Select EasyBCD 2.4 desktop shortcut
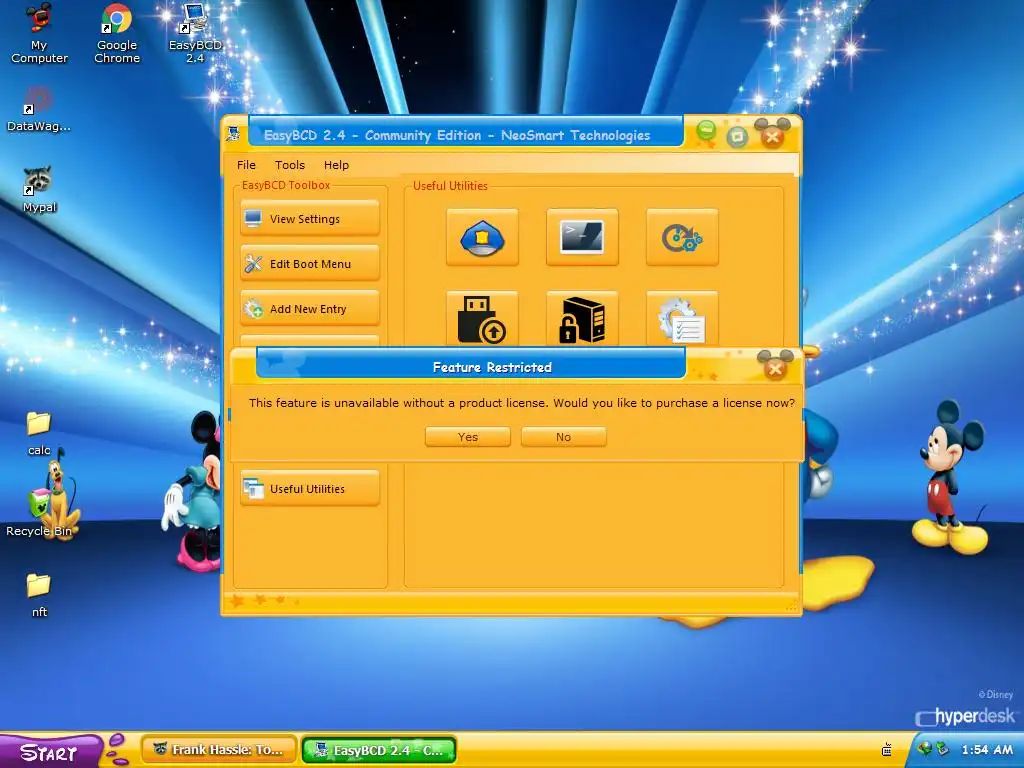The image size is (1024, 768). [x=195, y=34]
